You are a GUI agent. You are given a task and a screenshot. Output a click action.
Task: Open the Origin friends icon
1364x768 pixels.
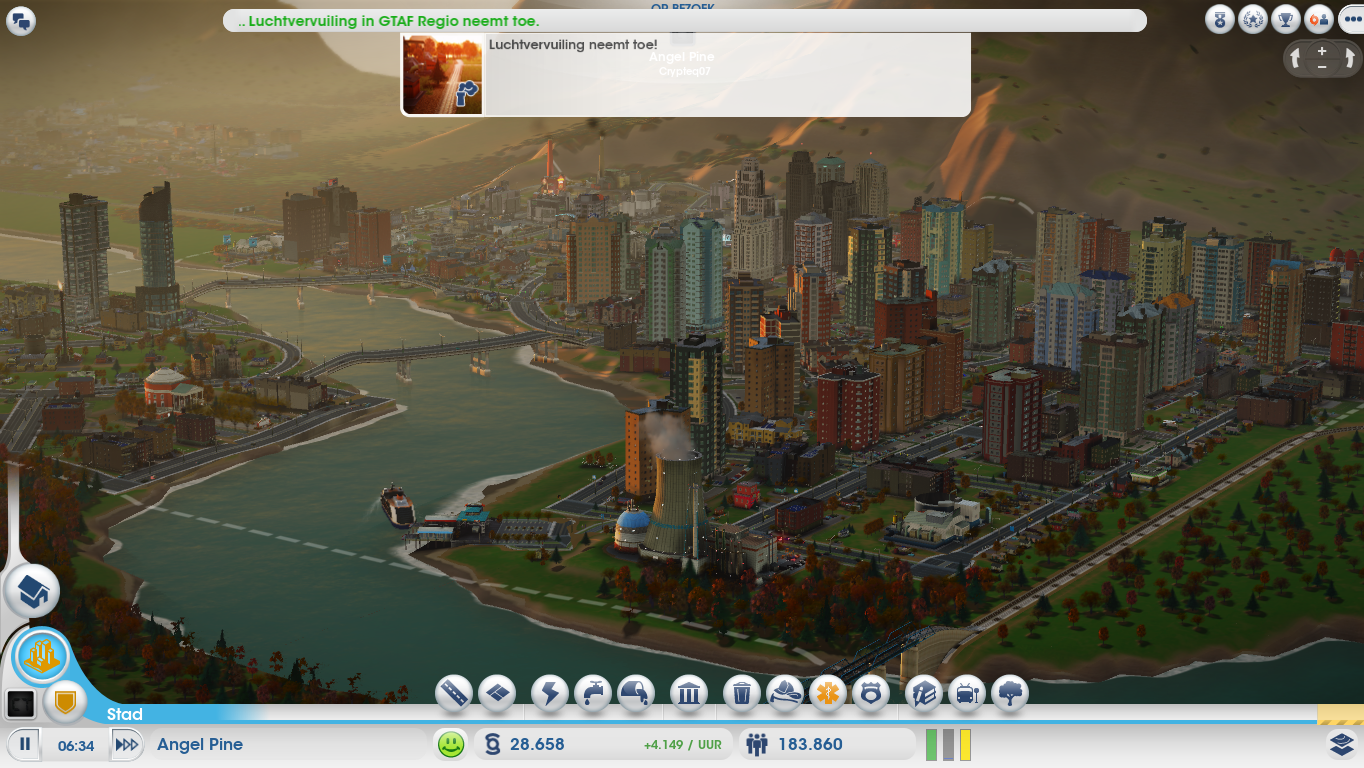point(1320,19)
